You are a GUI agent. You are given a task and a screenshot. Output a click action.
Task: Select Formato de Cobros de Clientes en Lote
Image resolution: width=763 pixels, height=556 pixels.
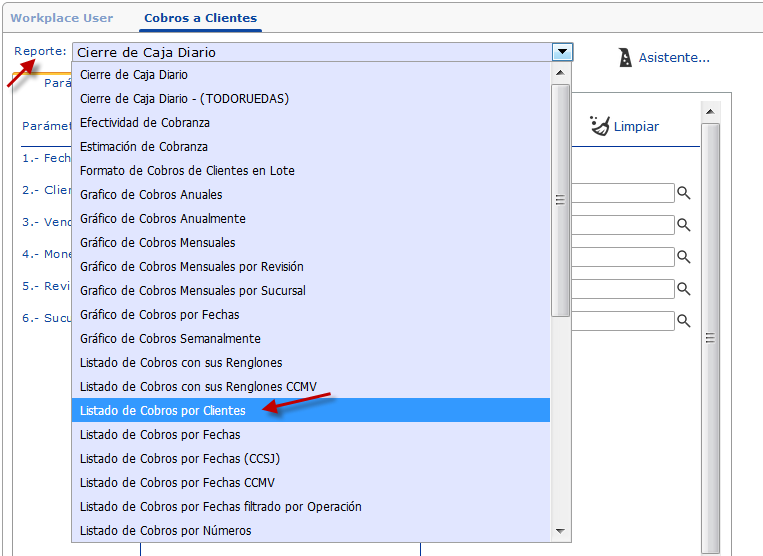coord(311,171)
